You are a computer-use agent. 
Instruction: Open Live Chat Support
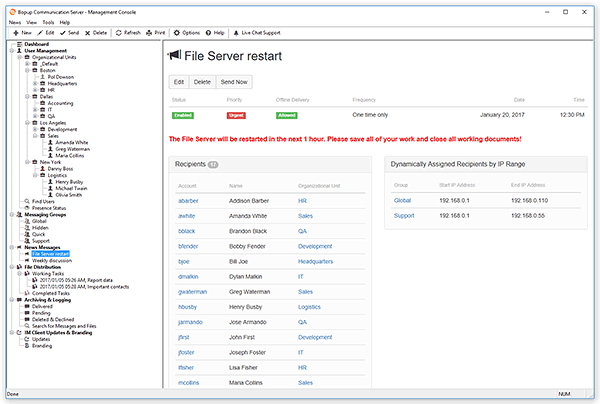[257, 33]
